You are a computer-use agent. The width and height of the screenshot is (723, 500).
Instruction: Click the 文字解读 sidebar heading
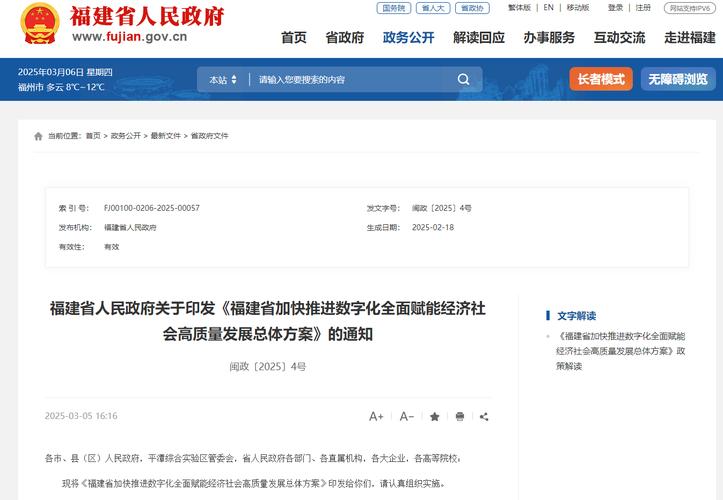pyautogui.click(x=576, y=316)
